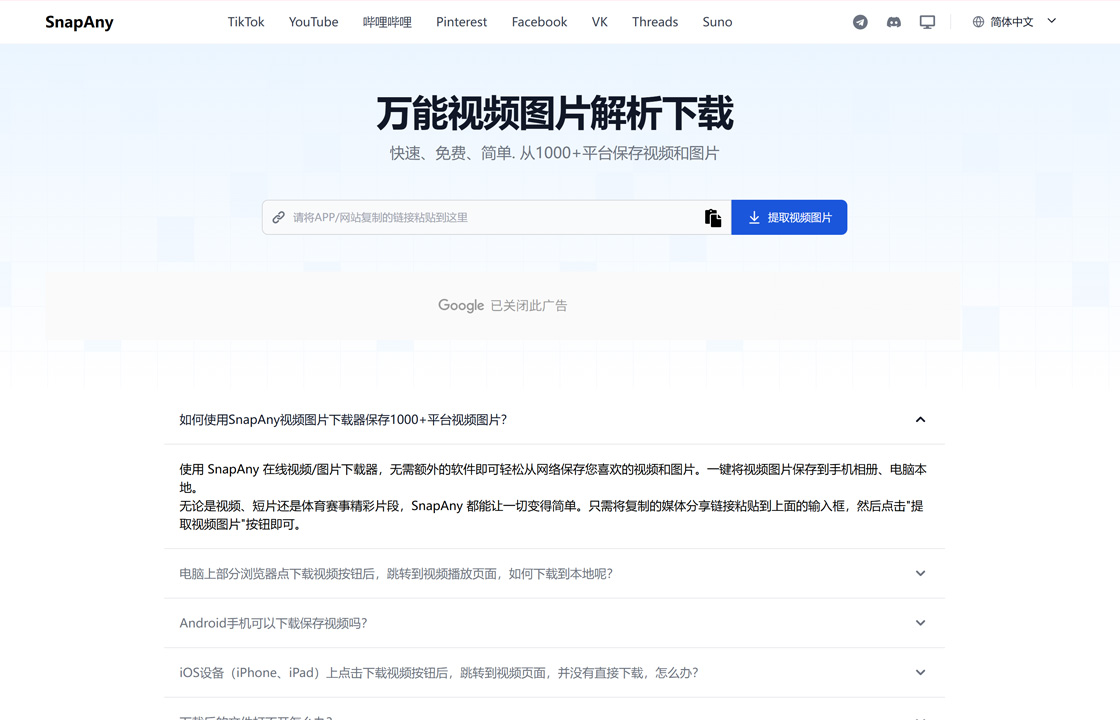This screenshot has width=1120, height=720.
Task: Click the clipboard paste icon
Action: pyautogui.click(x=713, y=218)
